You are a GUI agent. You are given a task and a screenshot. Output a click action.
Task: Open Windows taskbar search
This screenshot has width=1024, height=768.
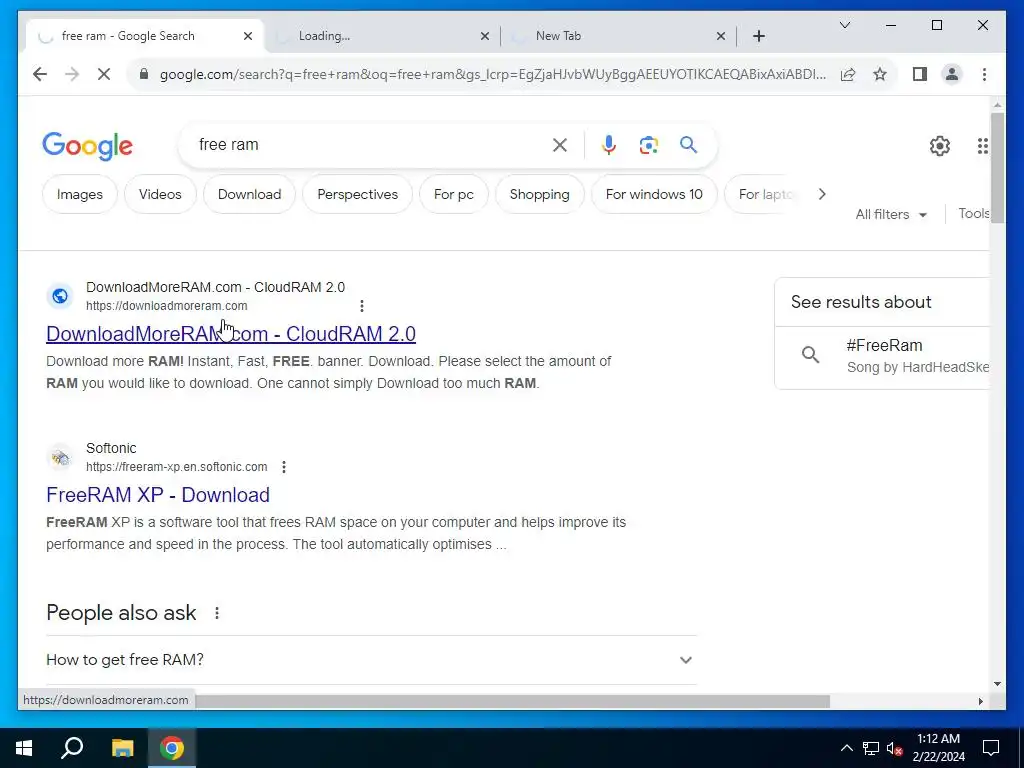coord(72,747)
